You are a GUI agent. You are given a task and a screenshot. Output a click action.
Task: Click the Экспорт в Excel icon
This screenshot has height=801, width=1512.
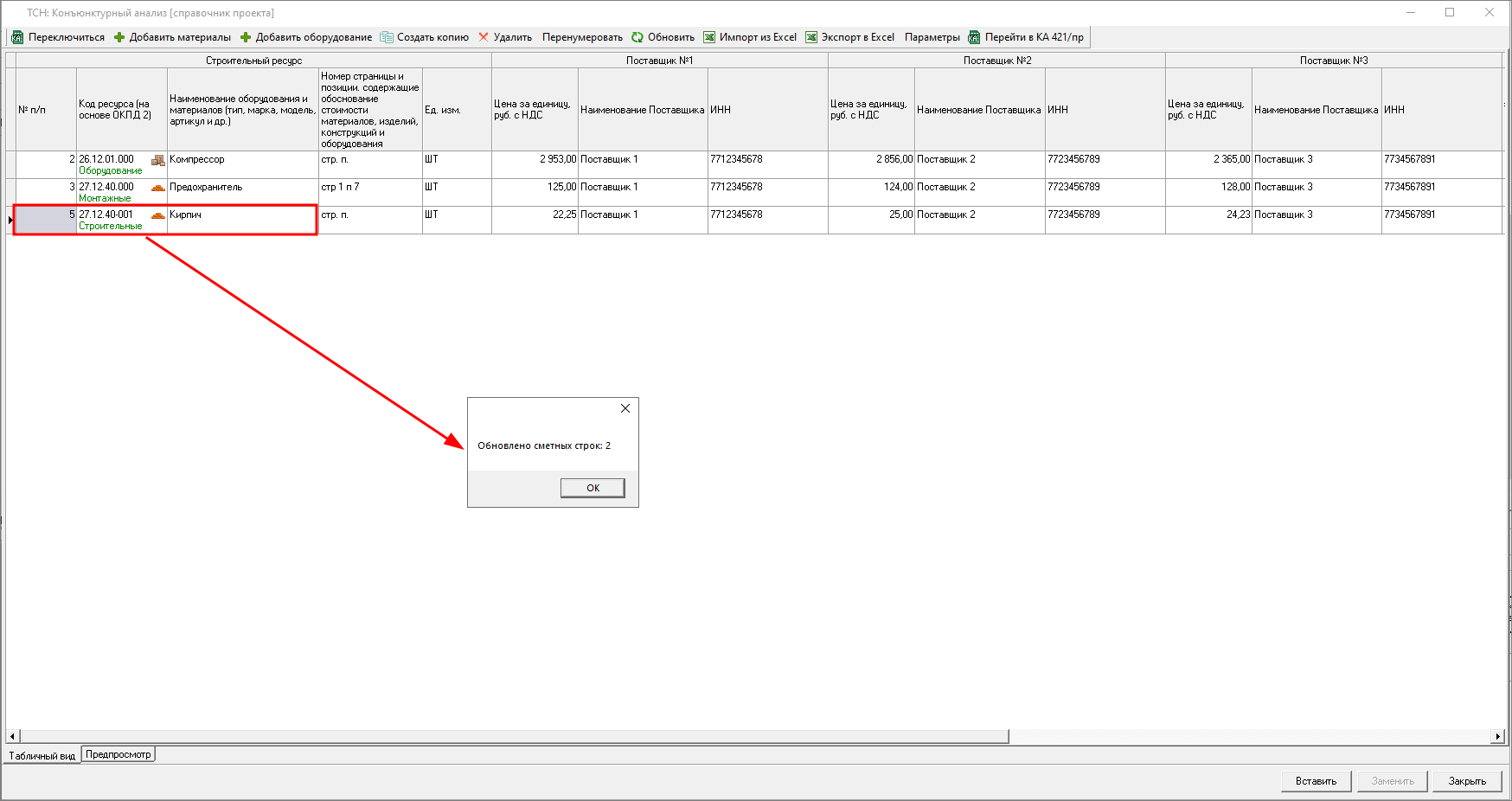click(811, 37)
